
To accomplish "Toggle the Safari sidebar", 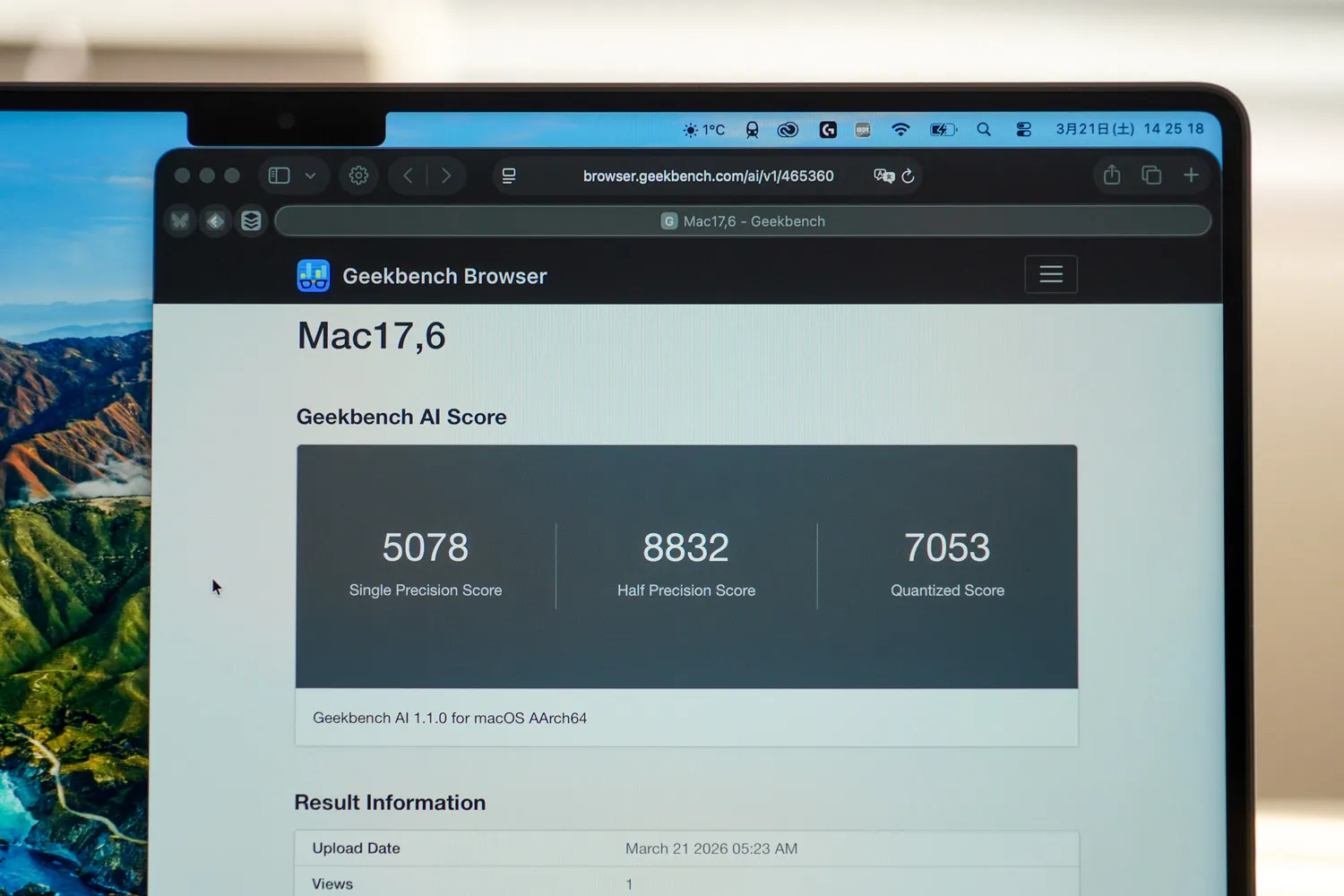I will point(280,176).
